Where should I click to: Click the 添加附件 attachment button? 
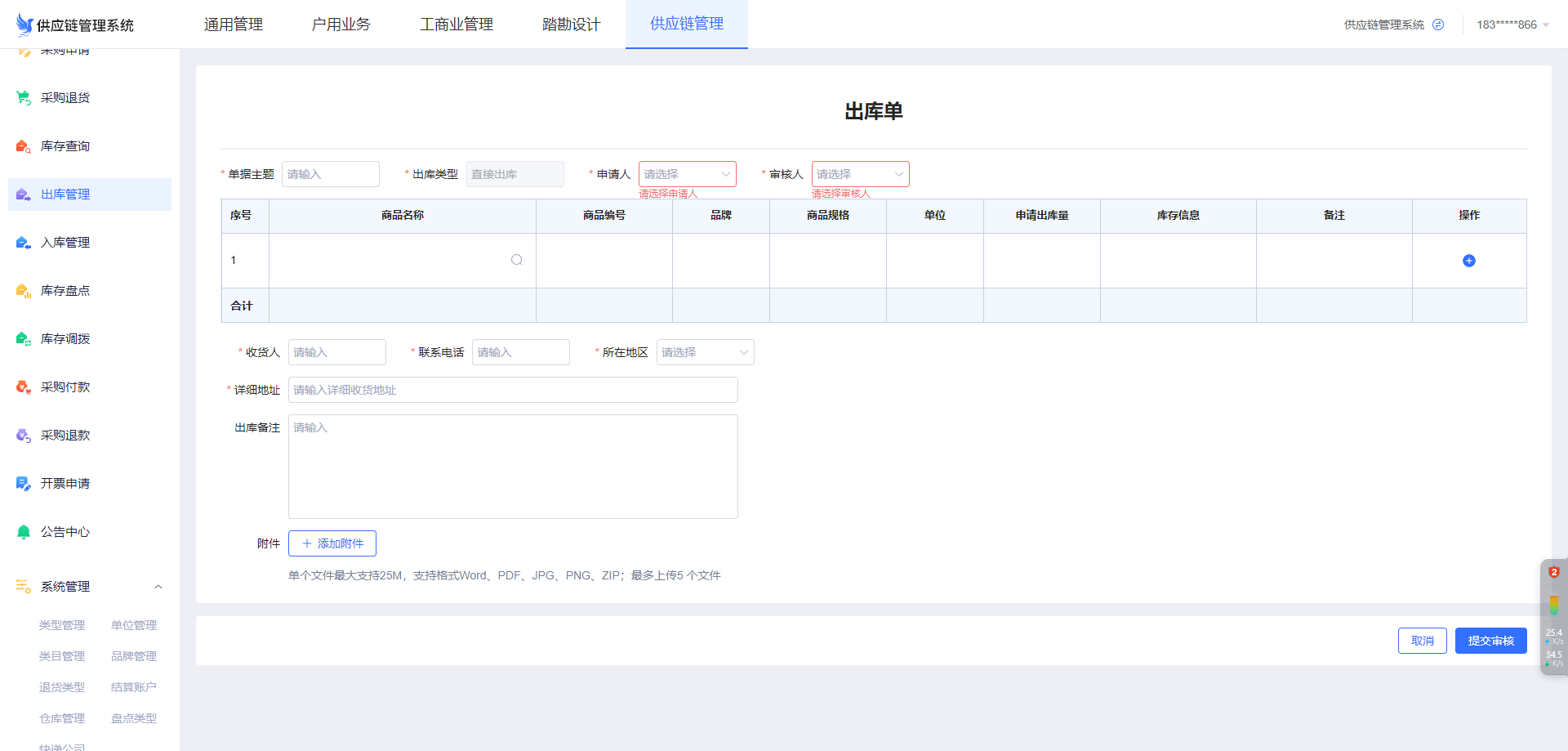coord(332,543)
